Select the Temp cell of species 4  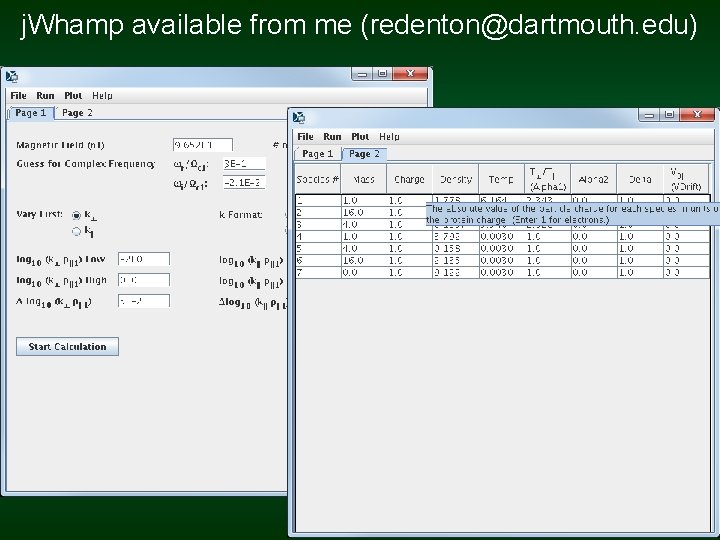(x=502, y=236)
